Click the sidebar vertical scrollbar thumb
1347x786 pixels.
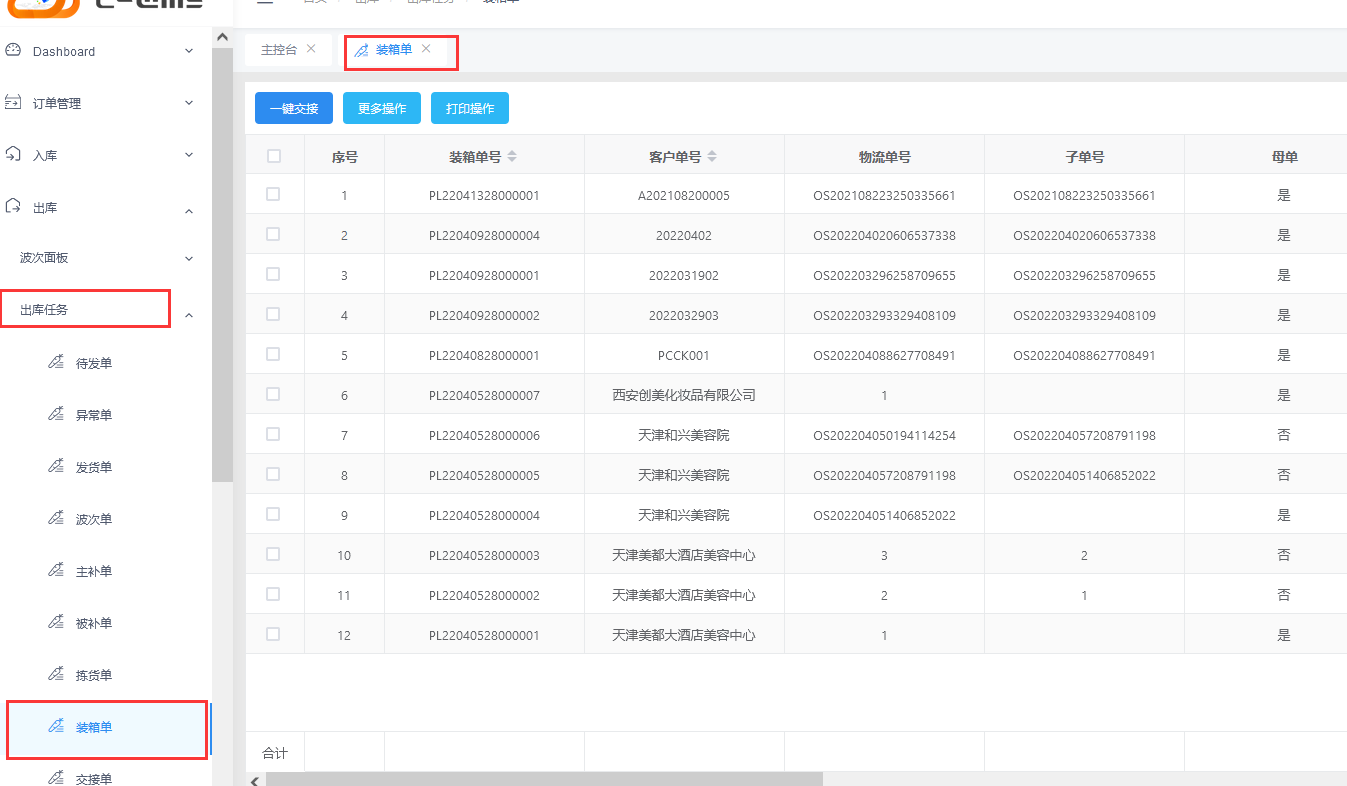point(222,265)
